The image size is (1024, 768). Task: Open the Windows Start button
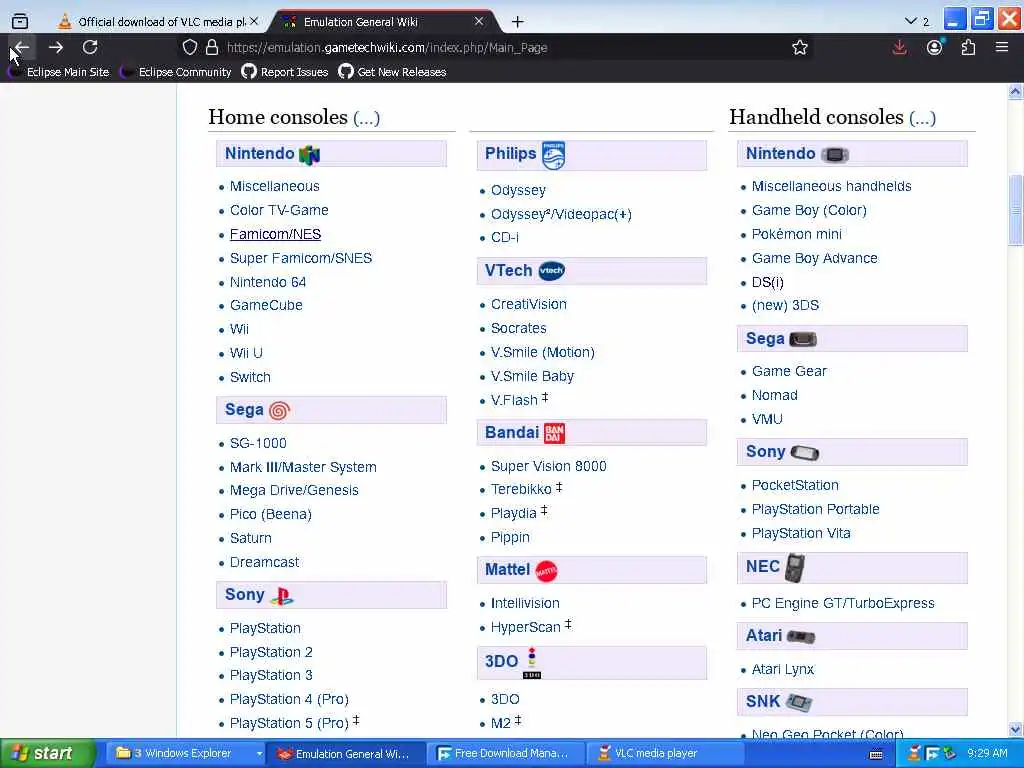click(x=47, y=754)
